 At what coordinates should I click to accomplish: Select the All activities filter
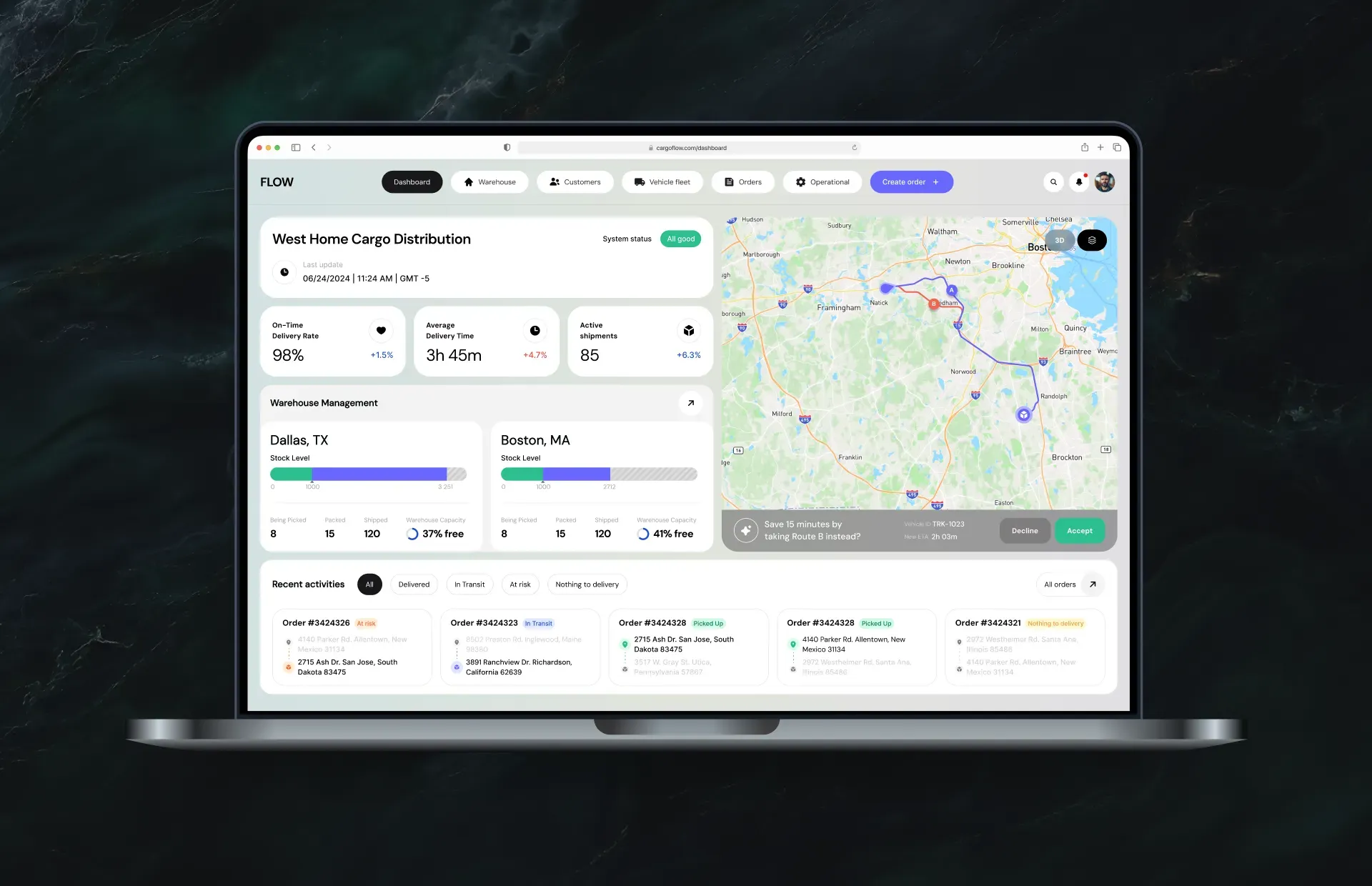(369, 584)
